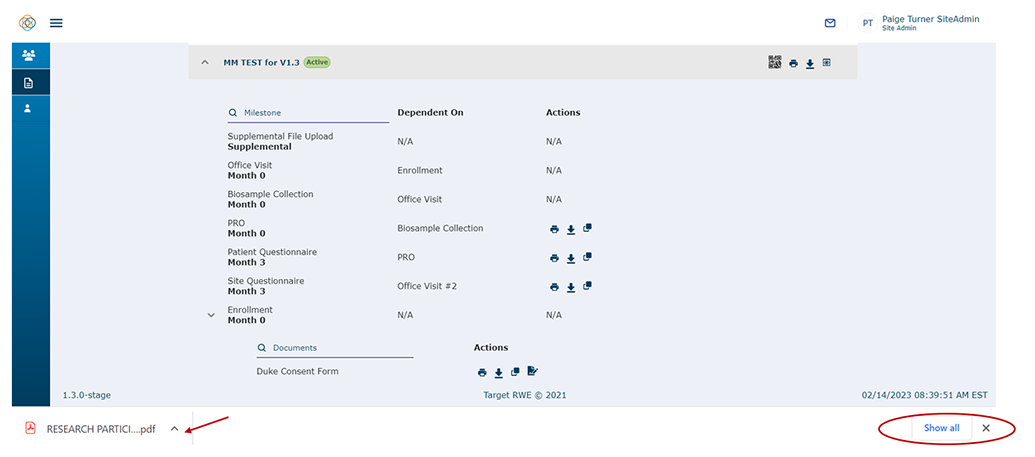
Task: Click Show all downloads
Action: 941,428
